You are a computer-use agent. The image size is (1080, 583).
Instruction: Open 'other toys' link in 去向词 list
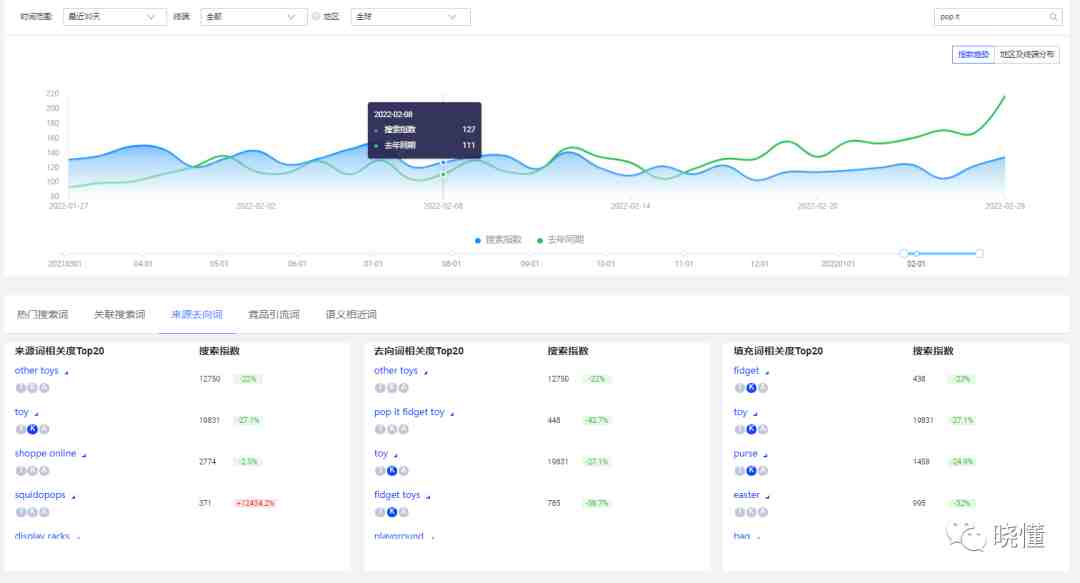pyautogui.click(x=396, y=371)
